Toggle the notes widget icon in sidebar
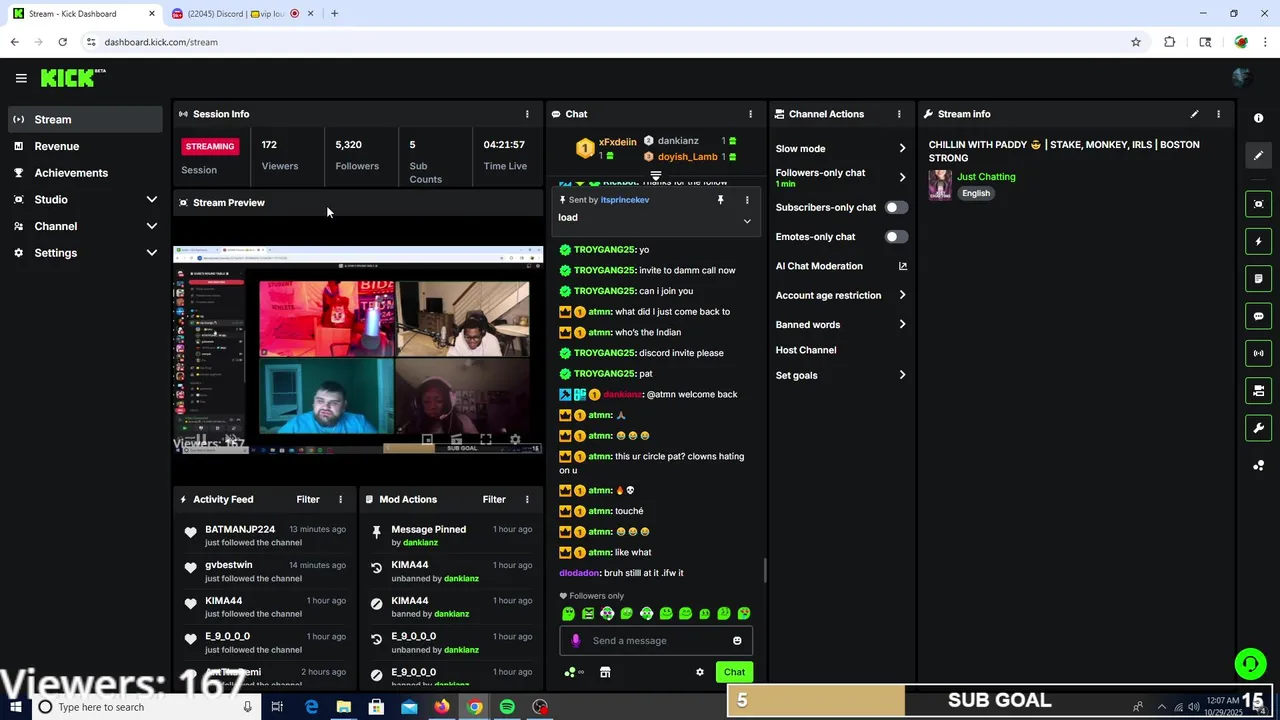The width and height of the screenshot is (1280, 720). 1258,278
